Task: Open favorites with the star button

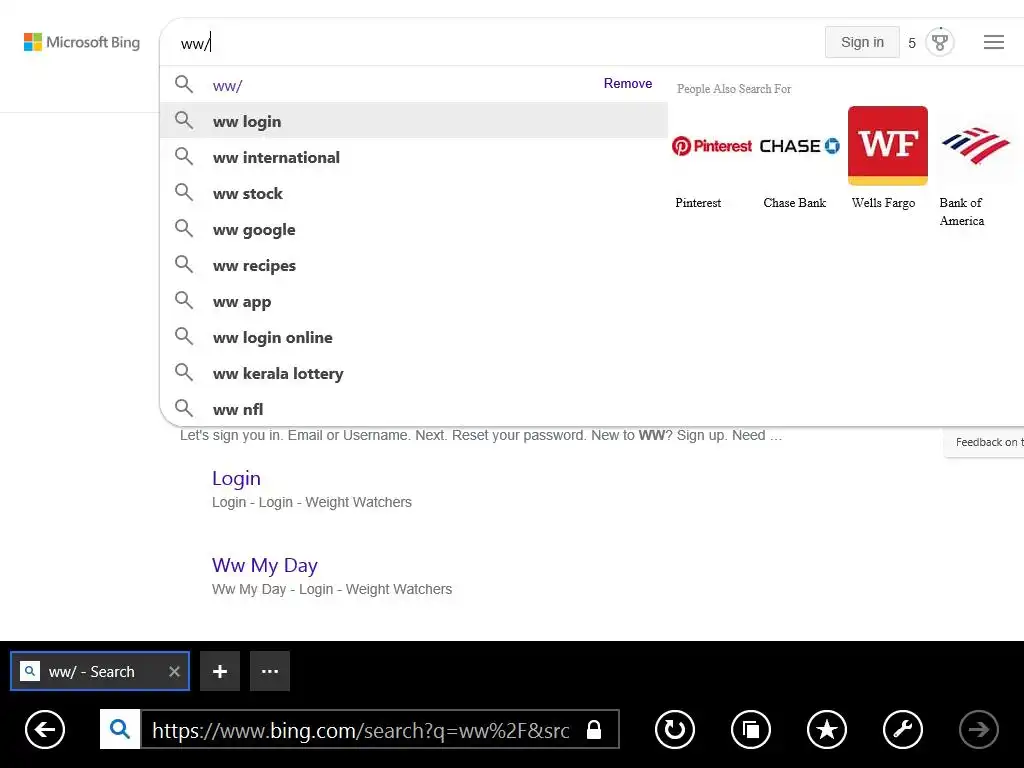Action: (x=827, y=729)
